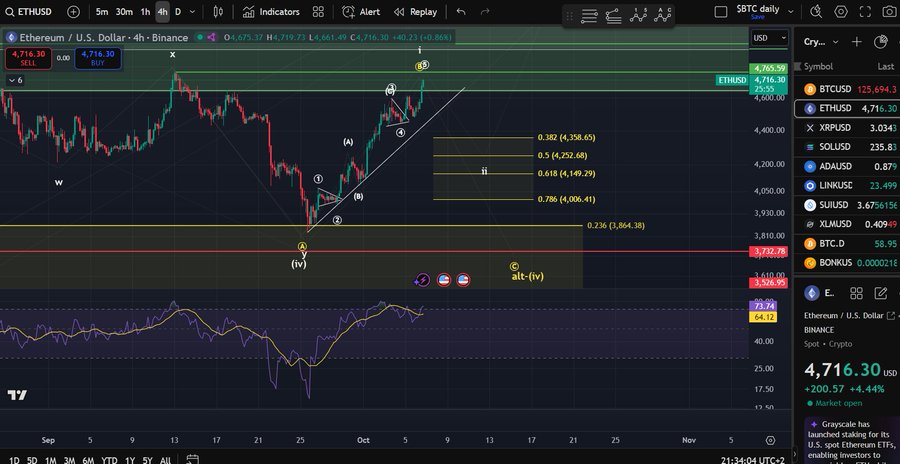The image size is (900, 464).
Task: Select XRPUSD in the watchlist
Action: coord(847,127)
